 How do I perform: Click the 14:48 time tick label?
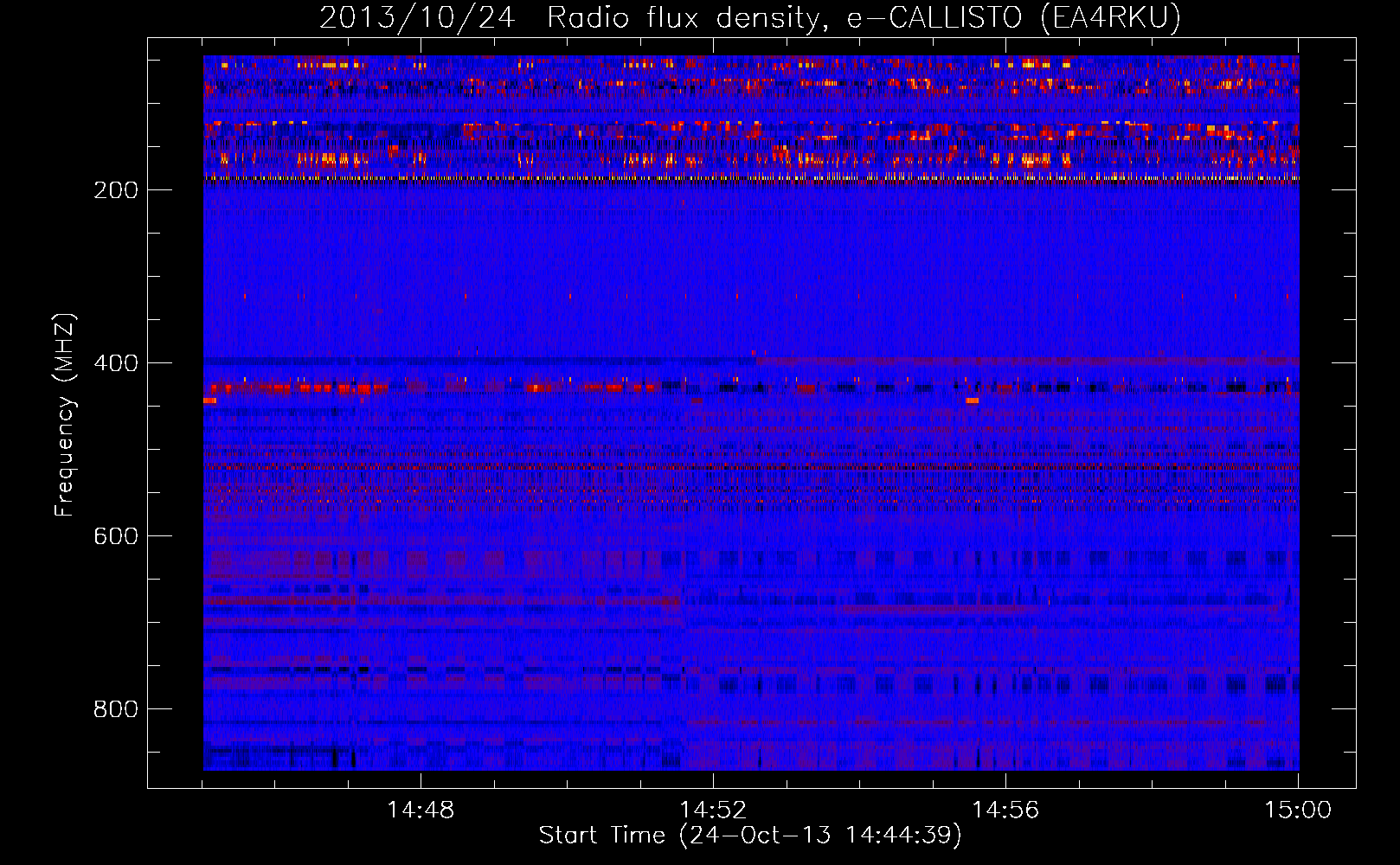tap(421, 811)
